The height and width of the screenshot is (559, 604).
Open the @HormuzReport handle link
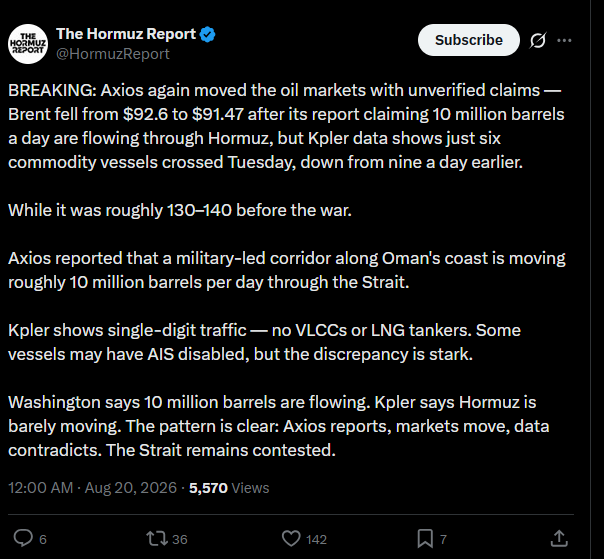[x=112, y=54]
